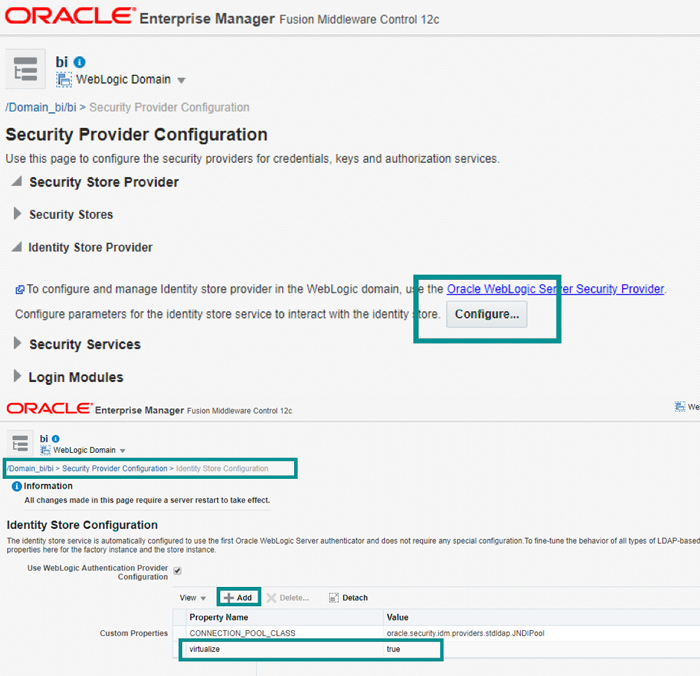The height and width of the screenshot is (676, 700).
Task: Expand the Login Modules section
Action: 17,376
